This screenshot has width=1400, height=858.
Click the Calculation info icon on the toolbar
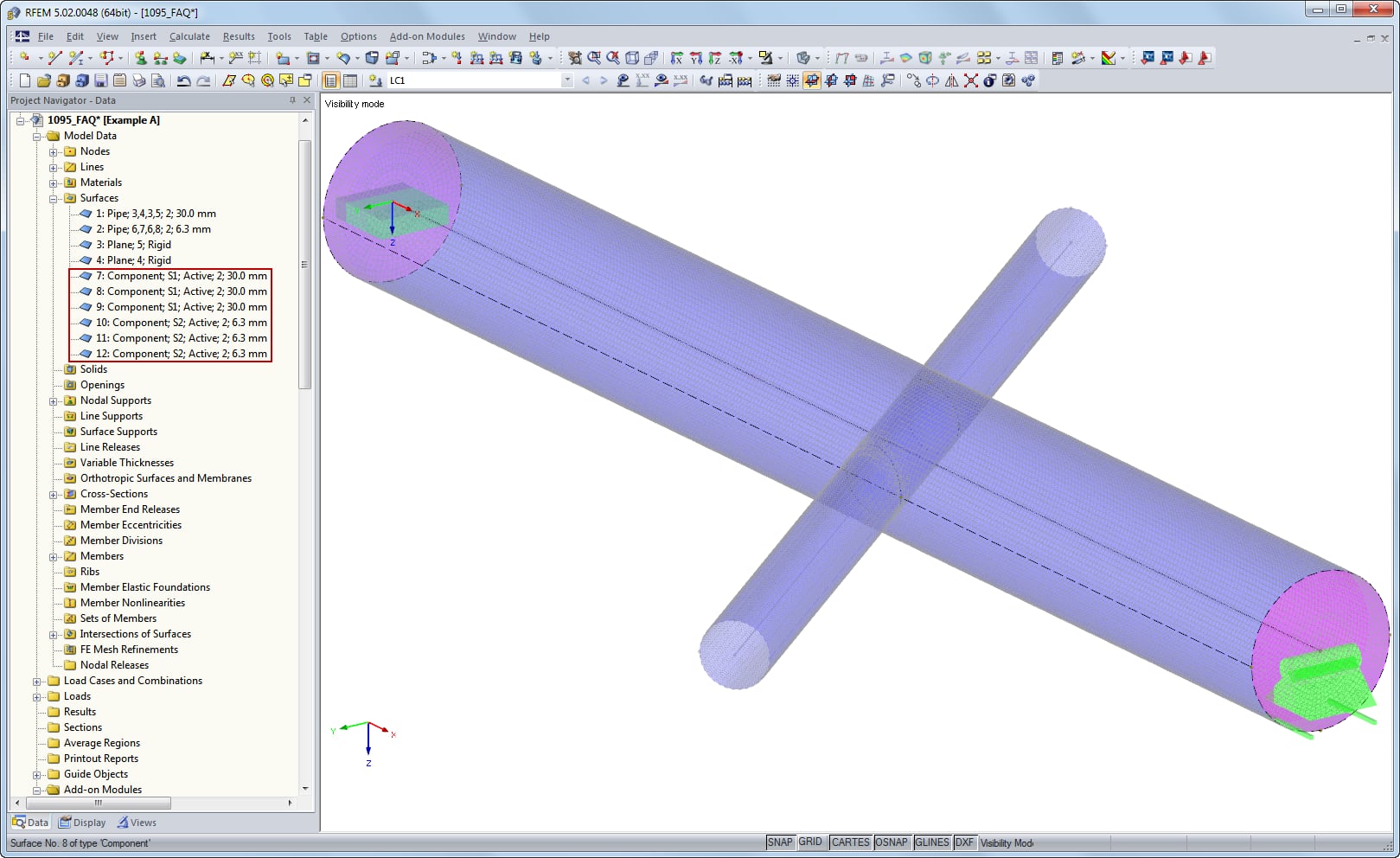tap(989, 80)
